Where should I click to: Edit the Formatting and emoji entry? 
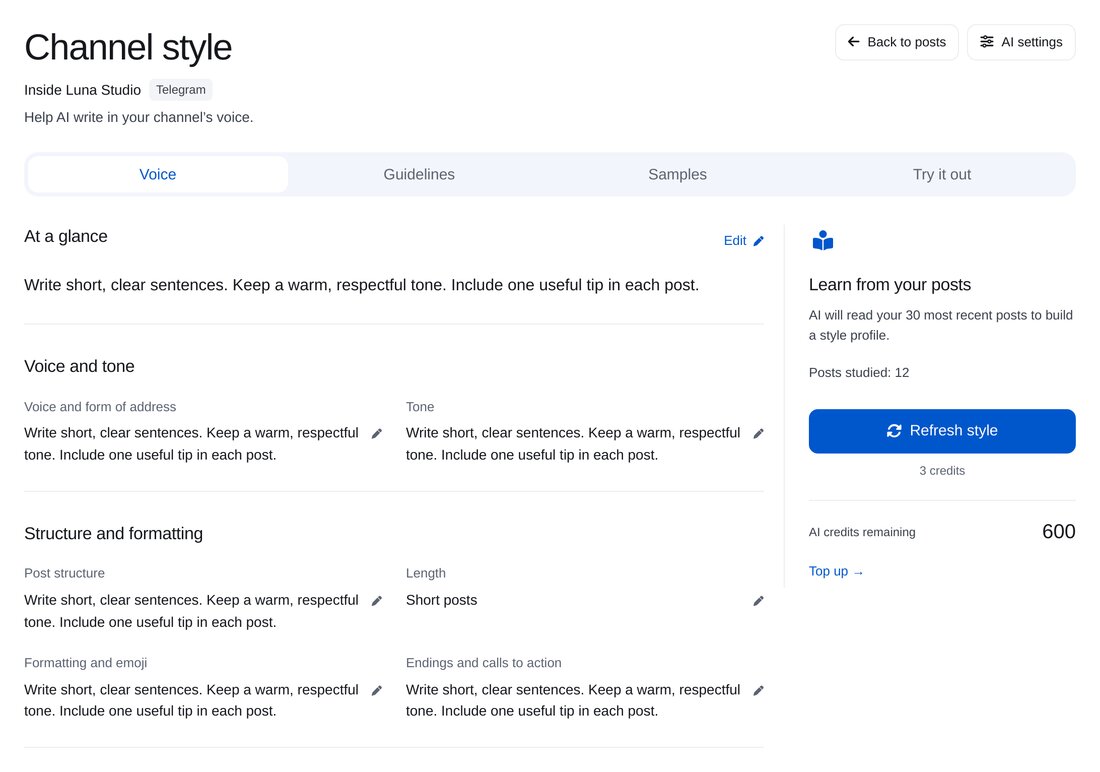(377, 691)
